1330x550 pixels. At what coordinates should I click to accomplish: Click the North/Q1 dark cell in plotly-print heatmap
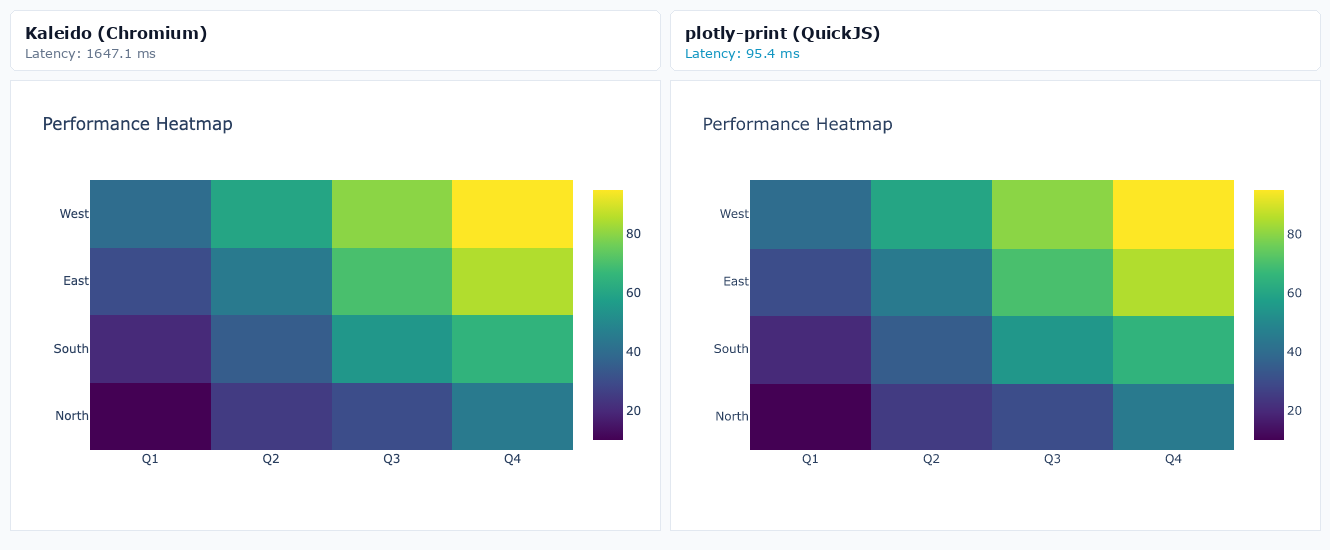[x=810, y=416]
